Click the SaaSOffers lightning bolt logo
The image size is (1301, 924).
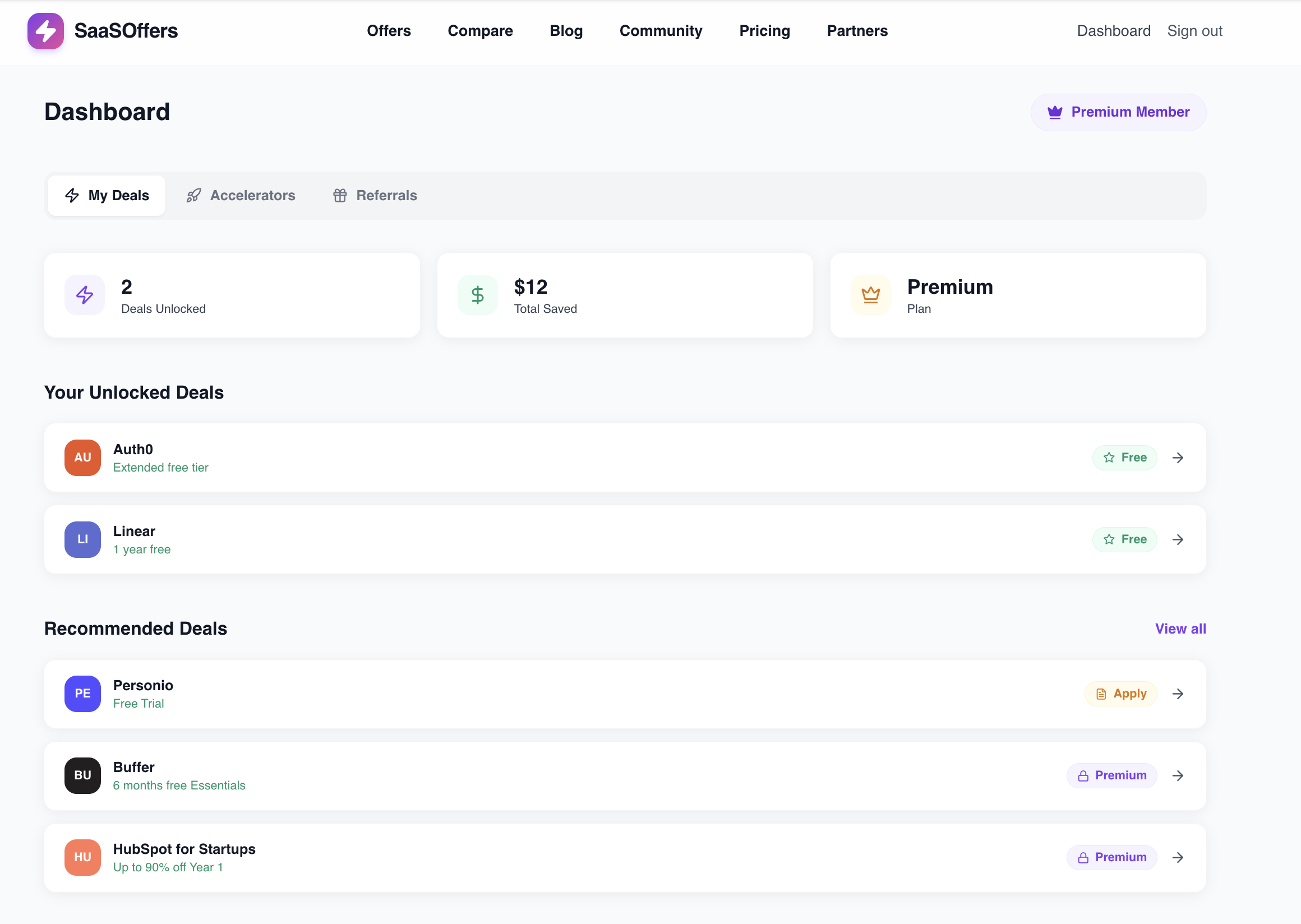[x=45, y=31]
